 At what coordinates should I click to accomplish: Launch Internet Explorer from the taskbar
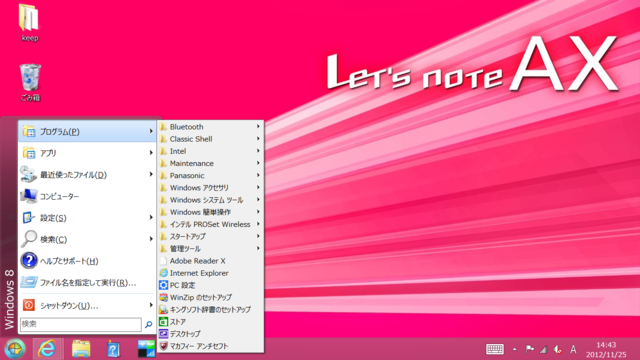(x=47, y=349)
